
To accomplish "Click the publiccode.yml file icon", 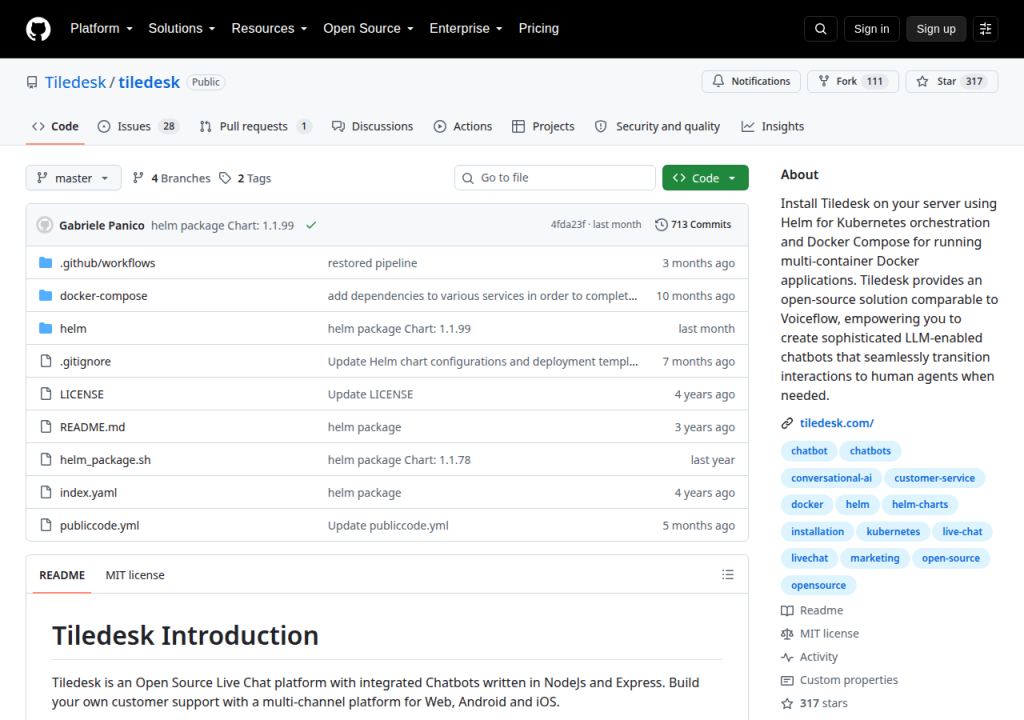I will pos(46,525).
